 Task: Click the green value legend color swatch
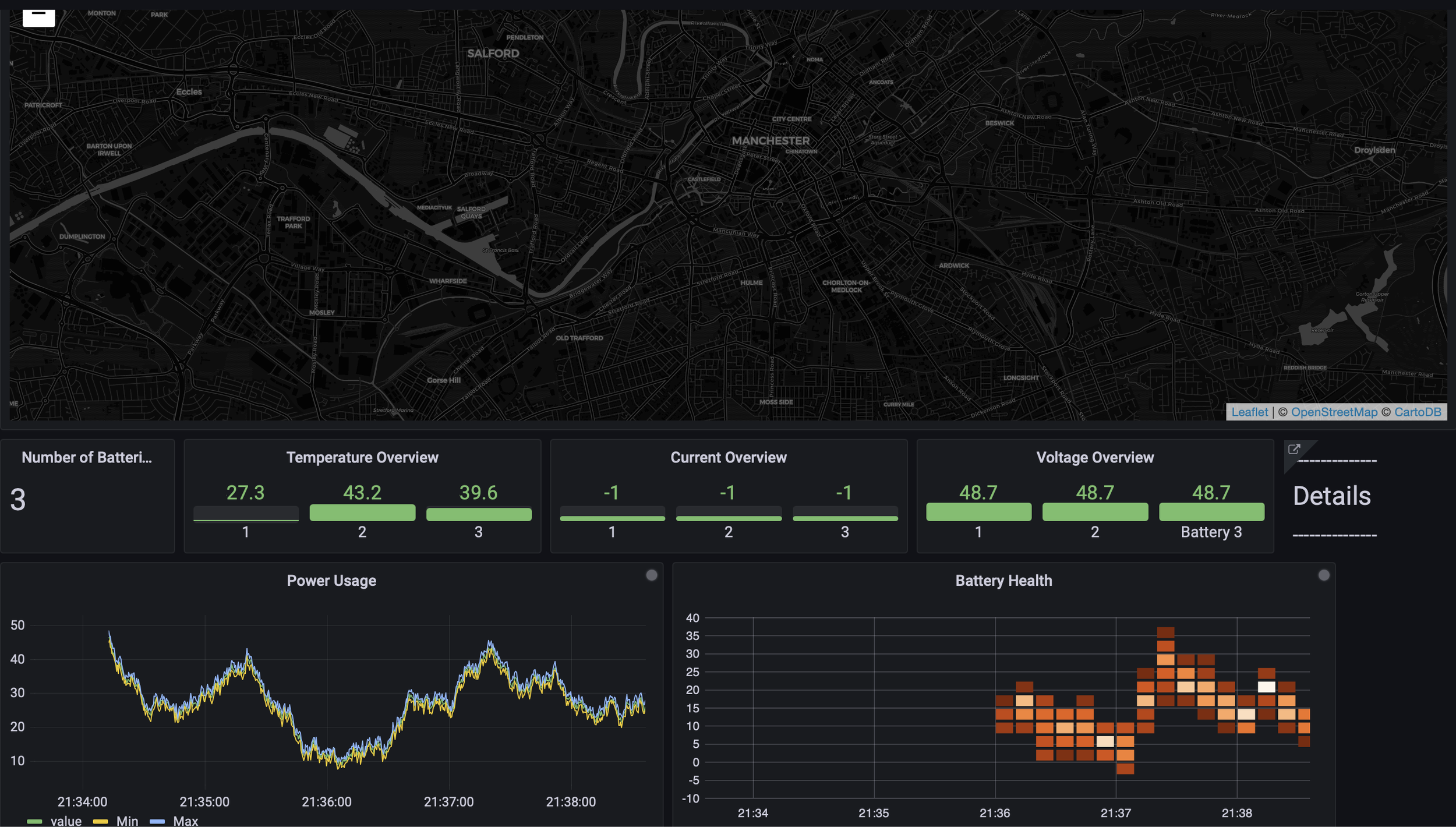[x=34, y=821]
